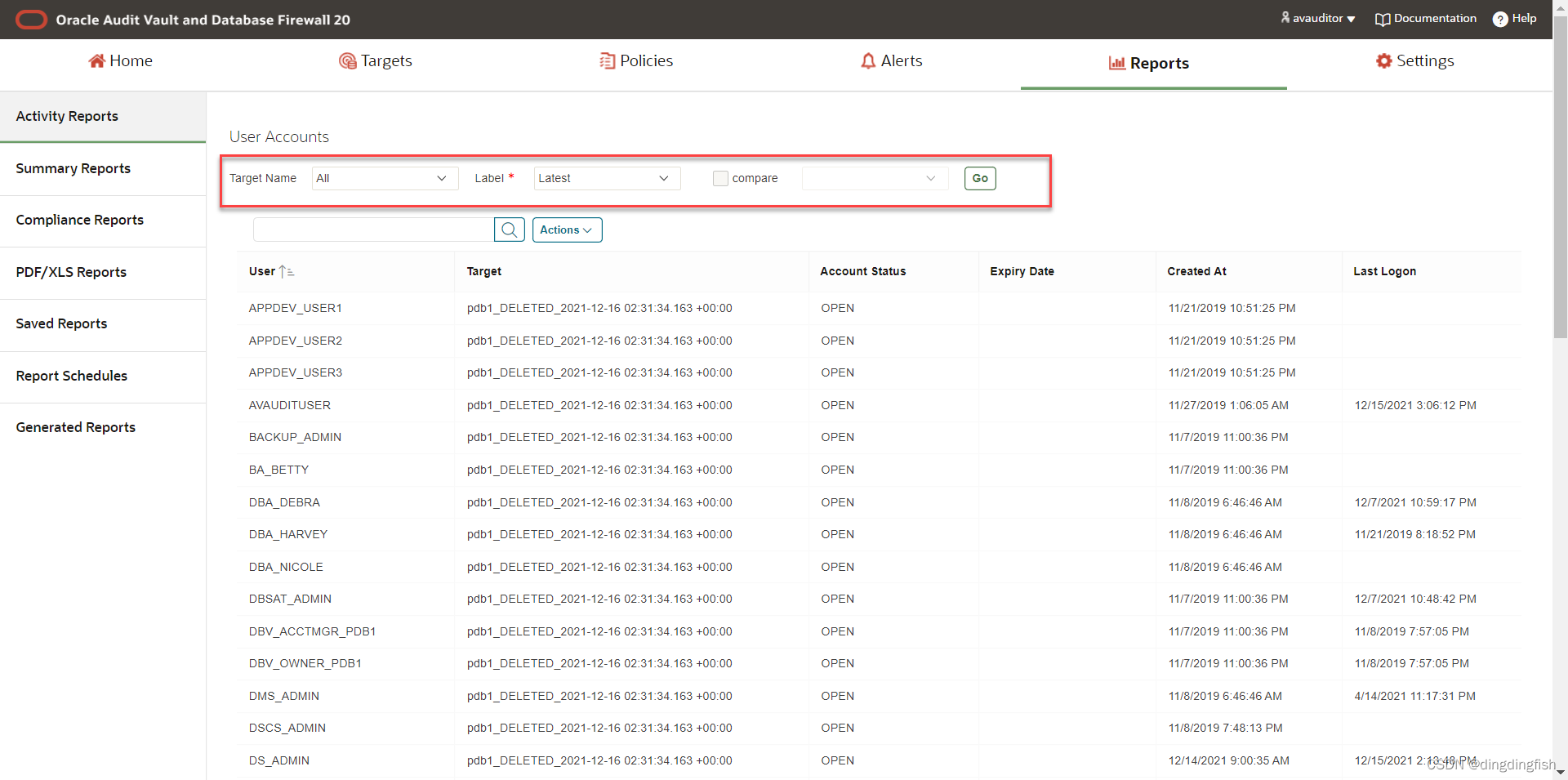This screenshot has width=1568, height=780.
Task: Click the magnifier search icon button
Action: point(509,230)
